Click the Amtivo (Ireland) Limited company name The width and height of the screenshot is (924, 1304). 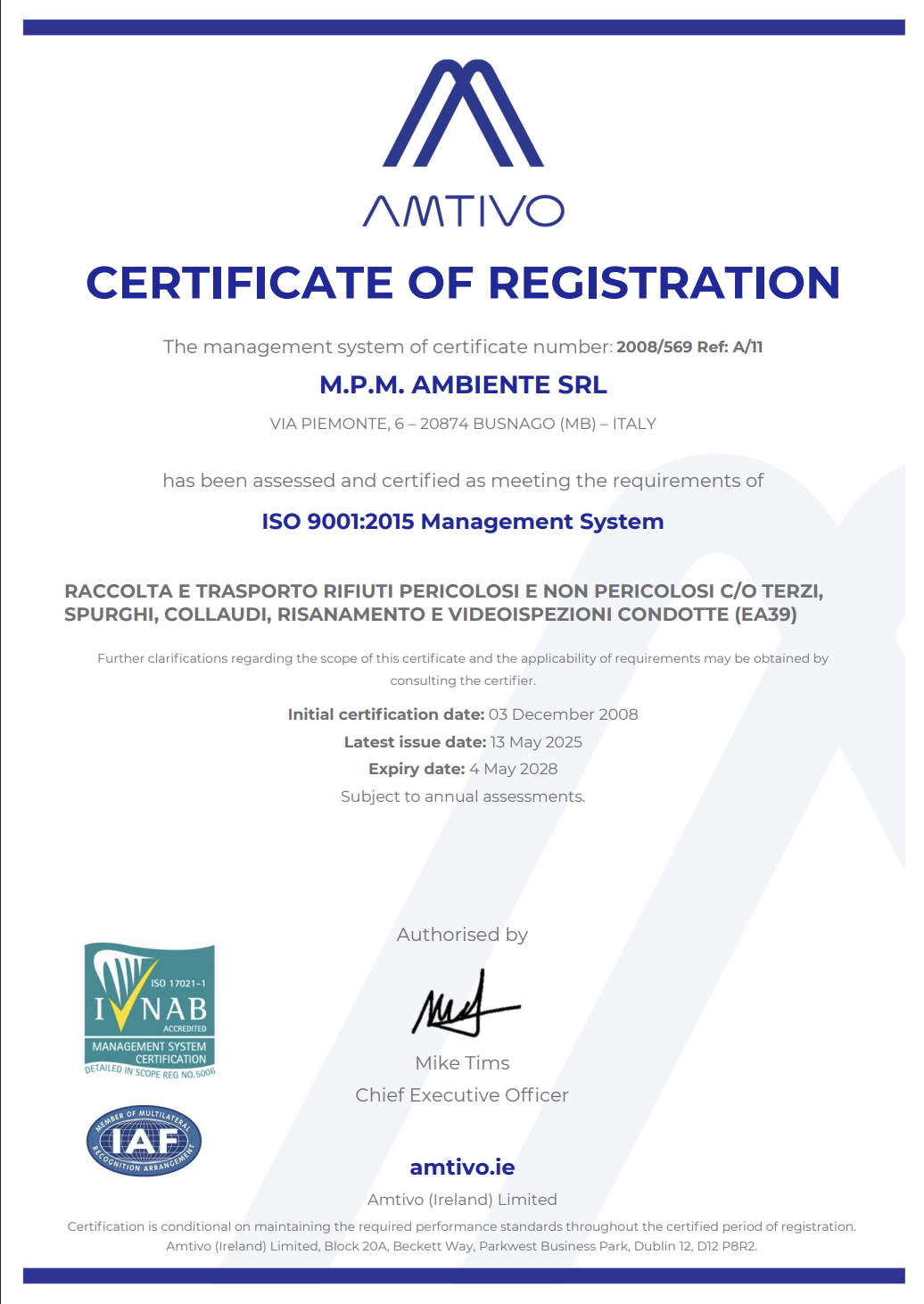point(462,1200)
